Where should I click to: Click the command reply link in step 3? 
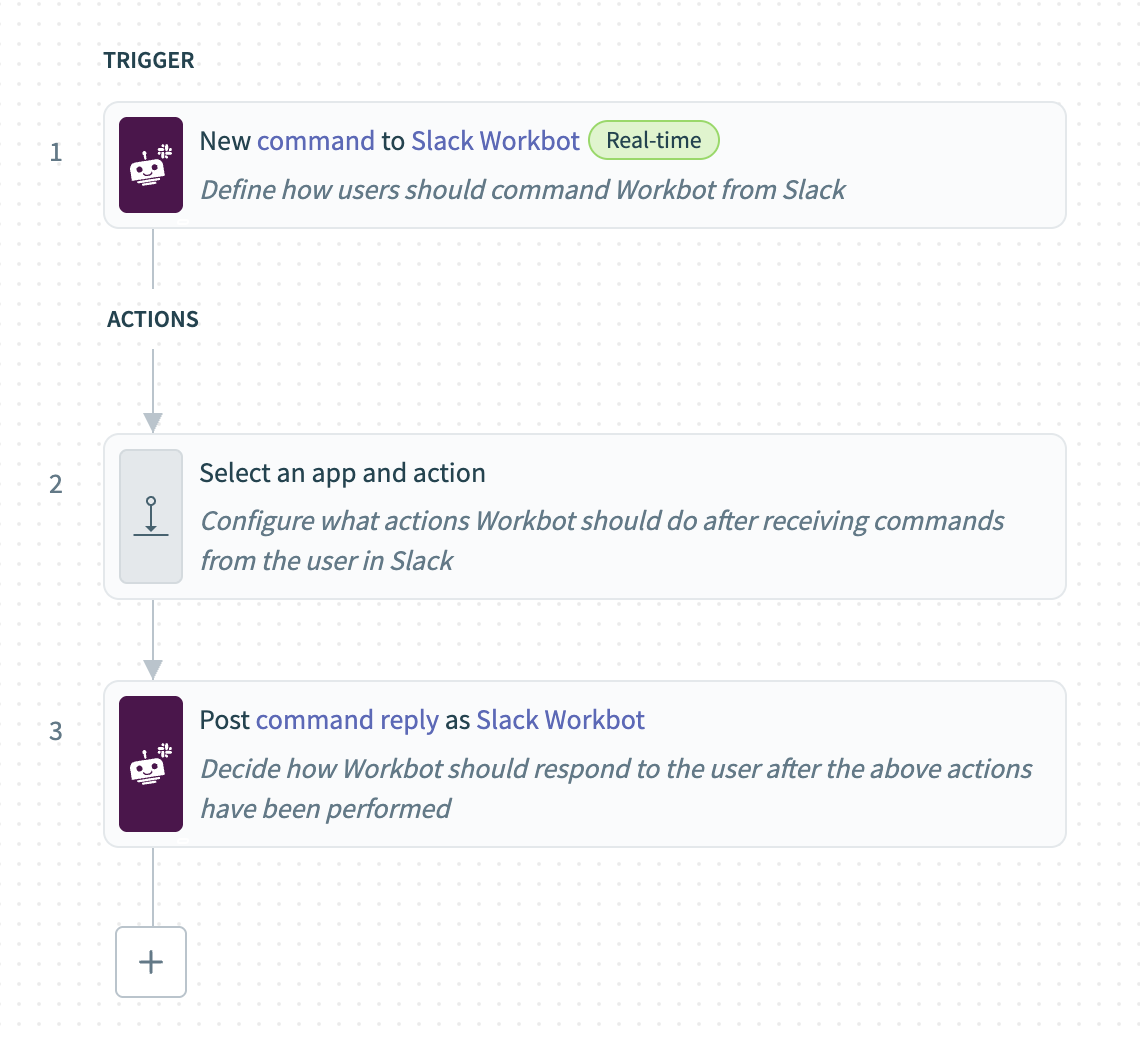tap(347, 719)
